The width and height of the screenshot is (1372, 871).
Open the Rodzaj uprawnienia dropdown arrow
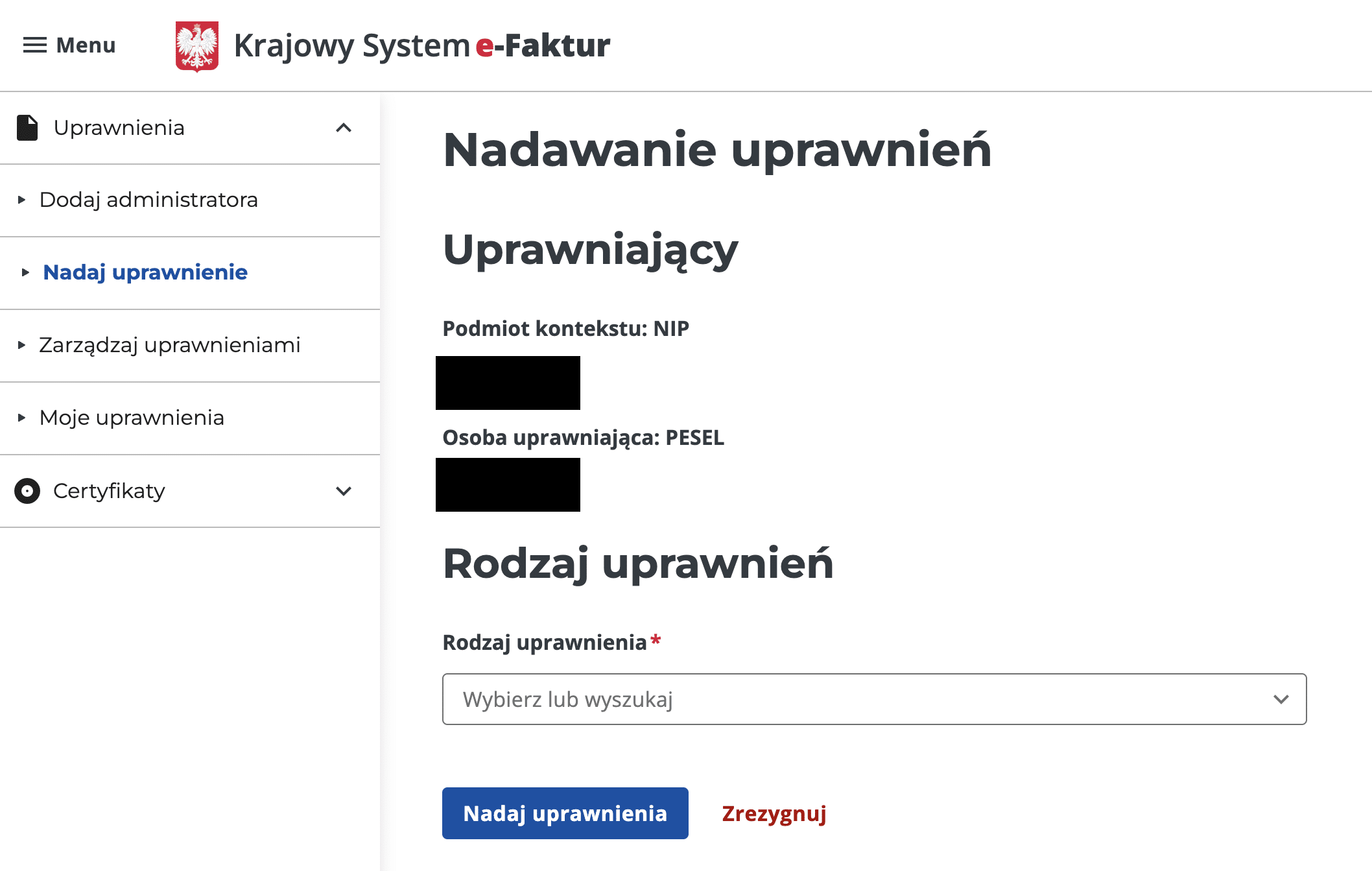click(x=1281, y=699)
